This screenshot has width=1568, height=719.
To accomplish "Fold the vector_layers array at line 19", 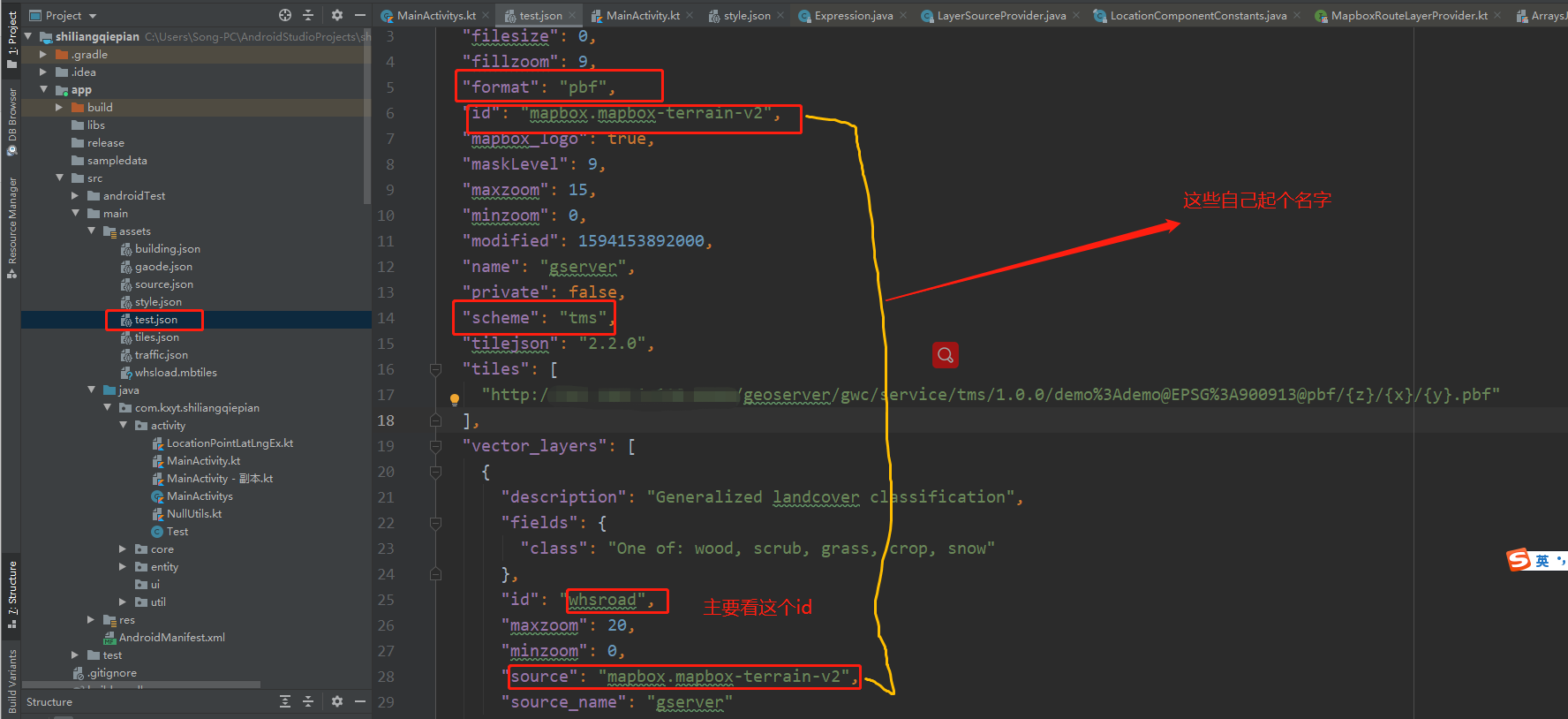I will pyautogui.click(x=435, y=447).
